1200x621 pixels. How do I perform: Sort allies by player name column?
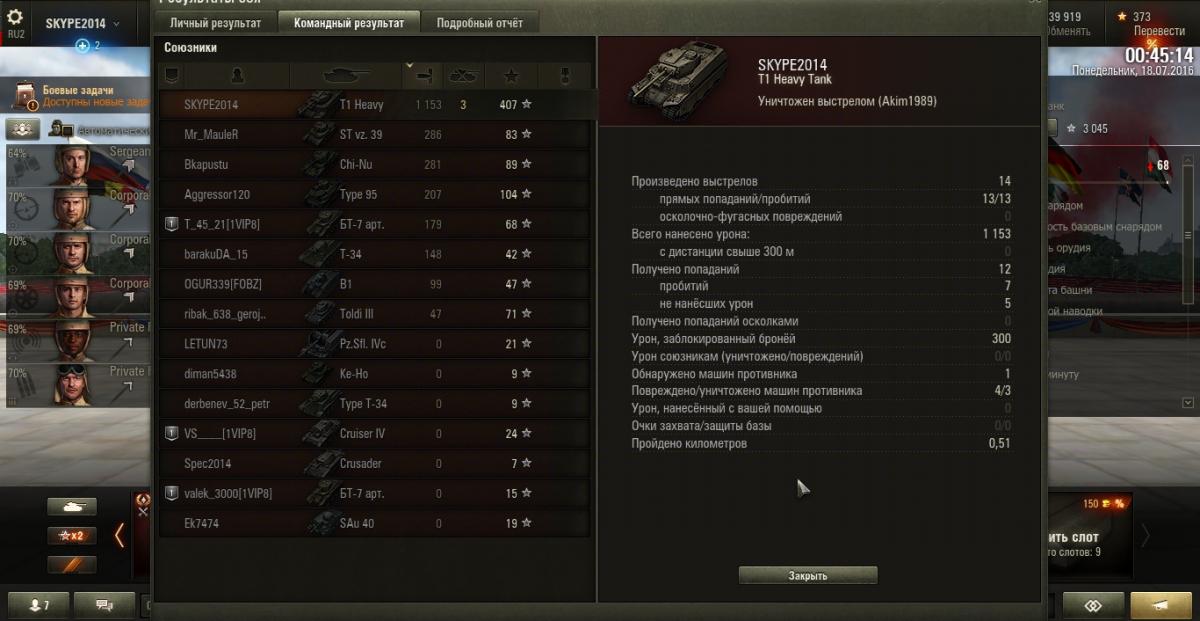[x=237, y=75]
